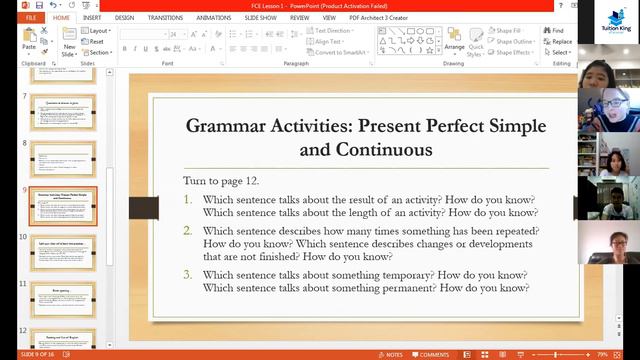Select the Right Arrow shape in gallery

[x=410, y=41]
